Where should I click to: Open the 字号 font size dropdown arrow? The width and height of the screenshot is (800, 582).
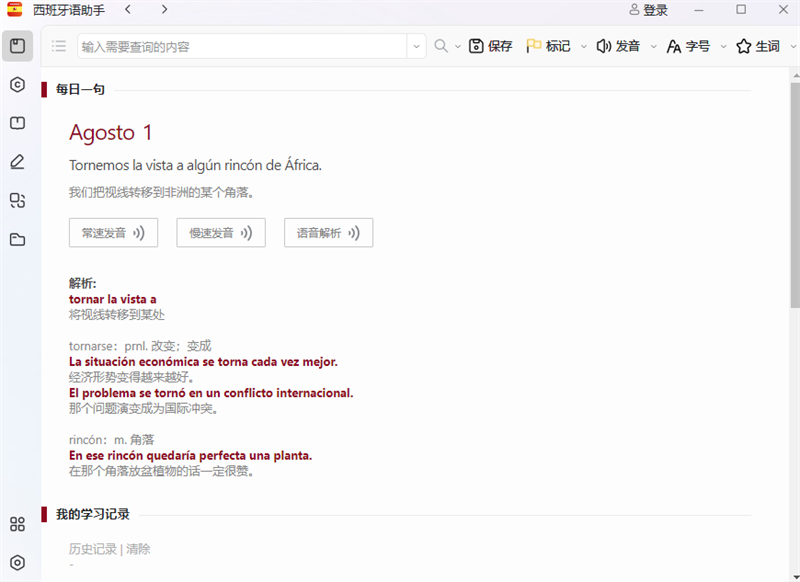(723, 47)
